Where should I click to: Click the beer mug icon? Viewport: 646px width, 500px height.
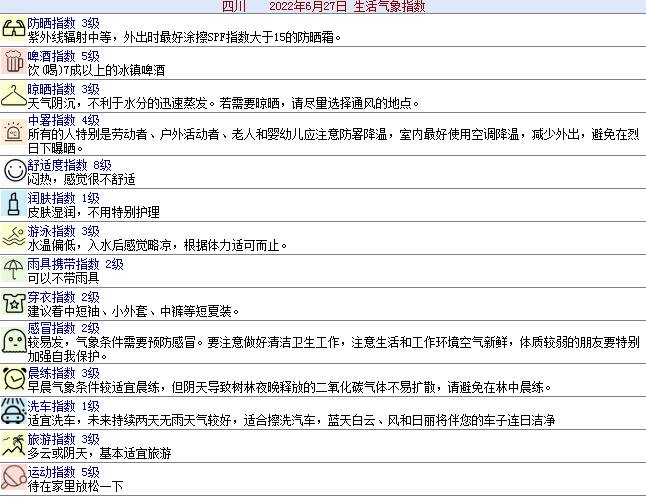[x=13, y=64]
